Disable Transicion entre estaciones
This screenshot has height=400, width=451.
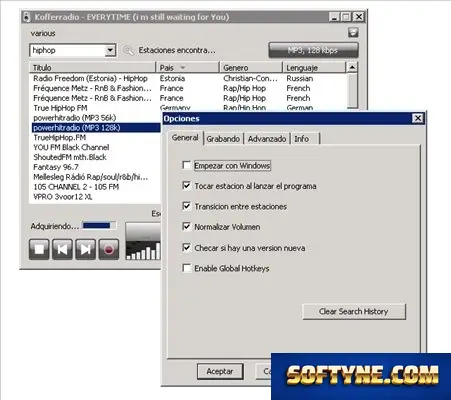tap(187, 206)
